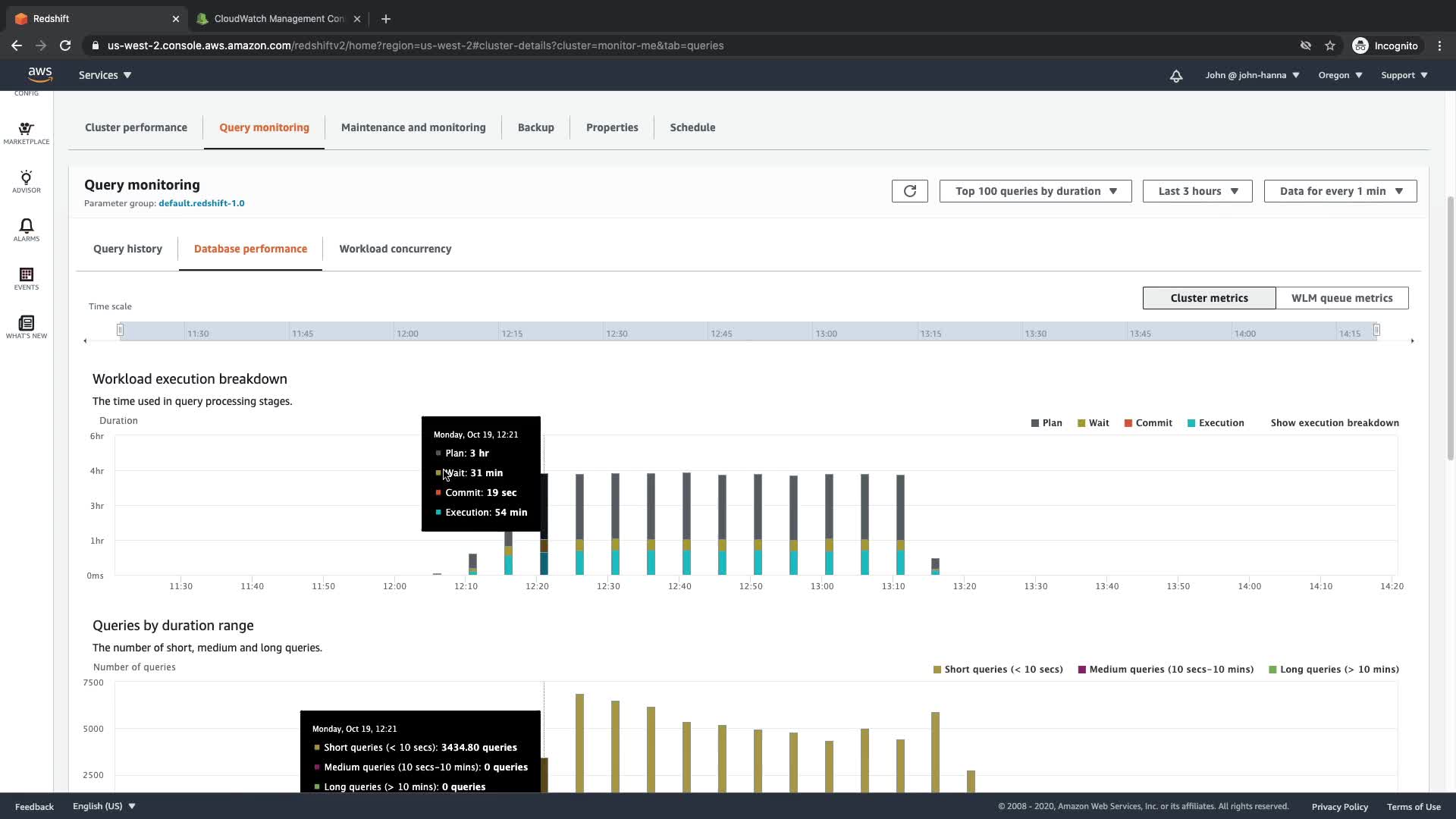
Task: Switch to WLM queue metrics view
Action: tap(1341, 298)
